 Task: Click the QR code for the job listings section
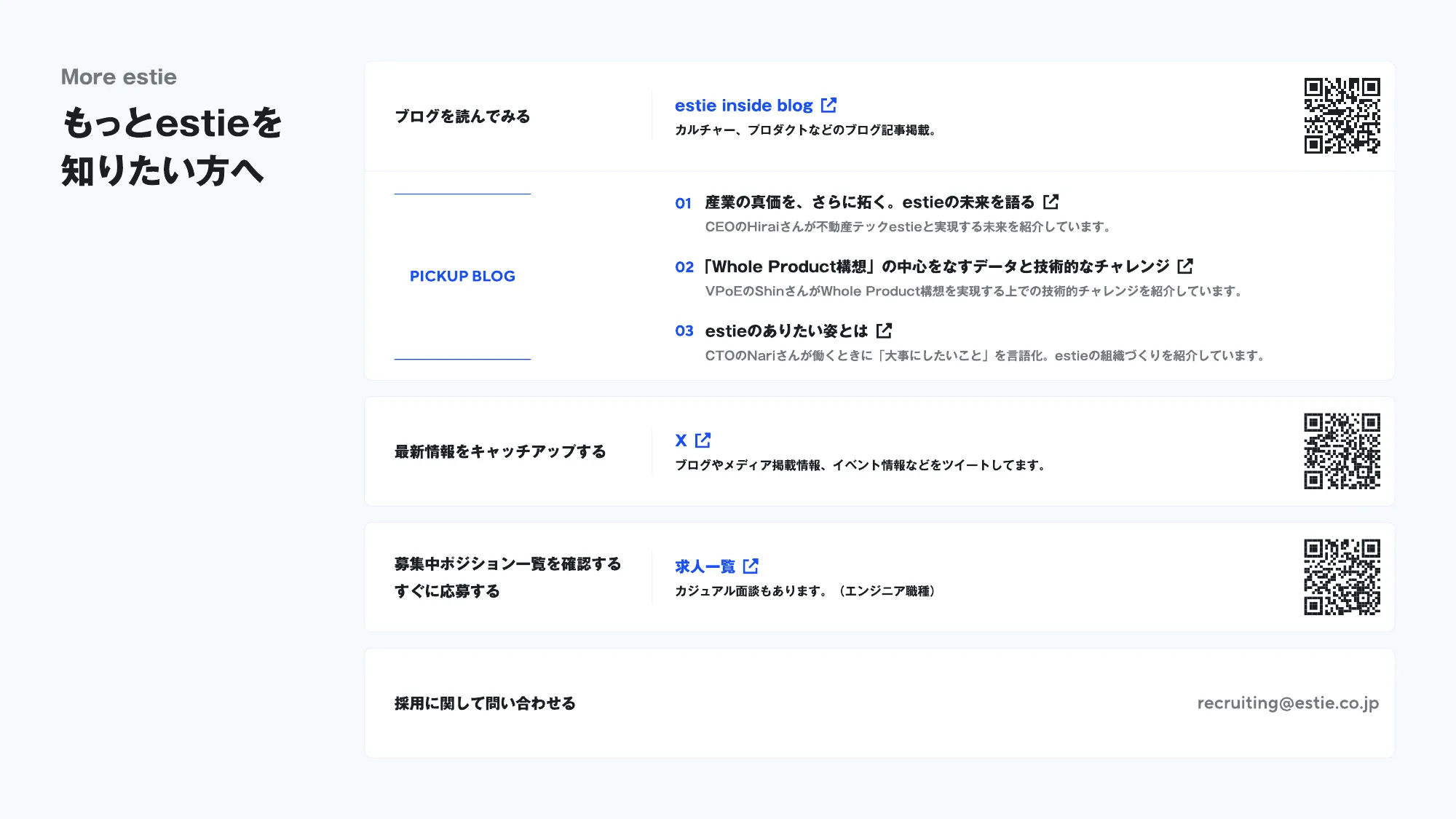pyautogui.click(x=1341, y=577)
